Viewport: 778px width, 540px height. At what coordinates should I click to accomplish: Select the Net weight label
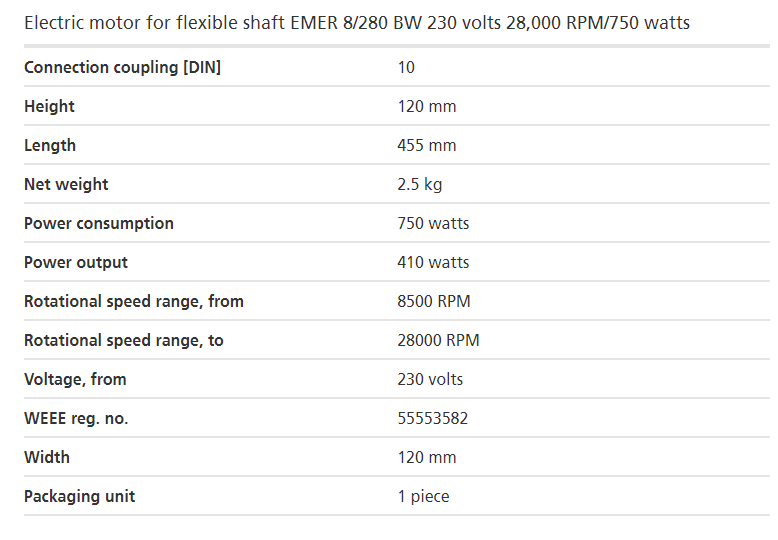pyautogui.click(x=66, y=185)
